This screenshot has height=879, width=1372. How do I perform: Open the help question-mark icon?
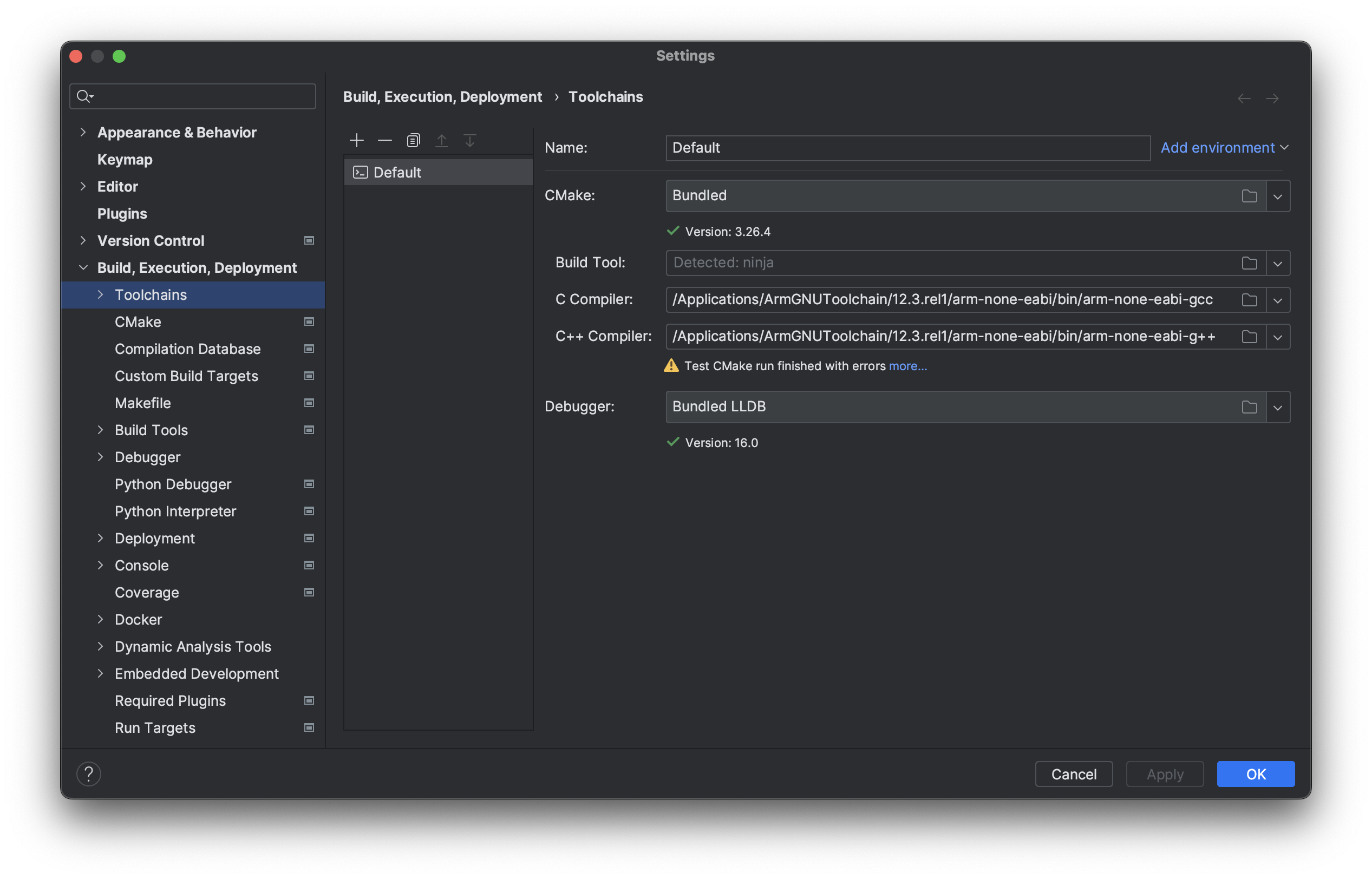click(88, 773)
